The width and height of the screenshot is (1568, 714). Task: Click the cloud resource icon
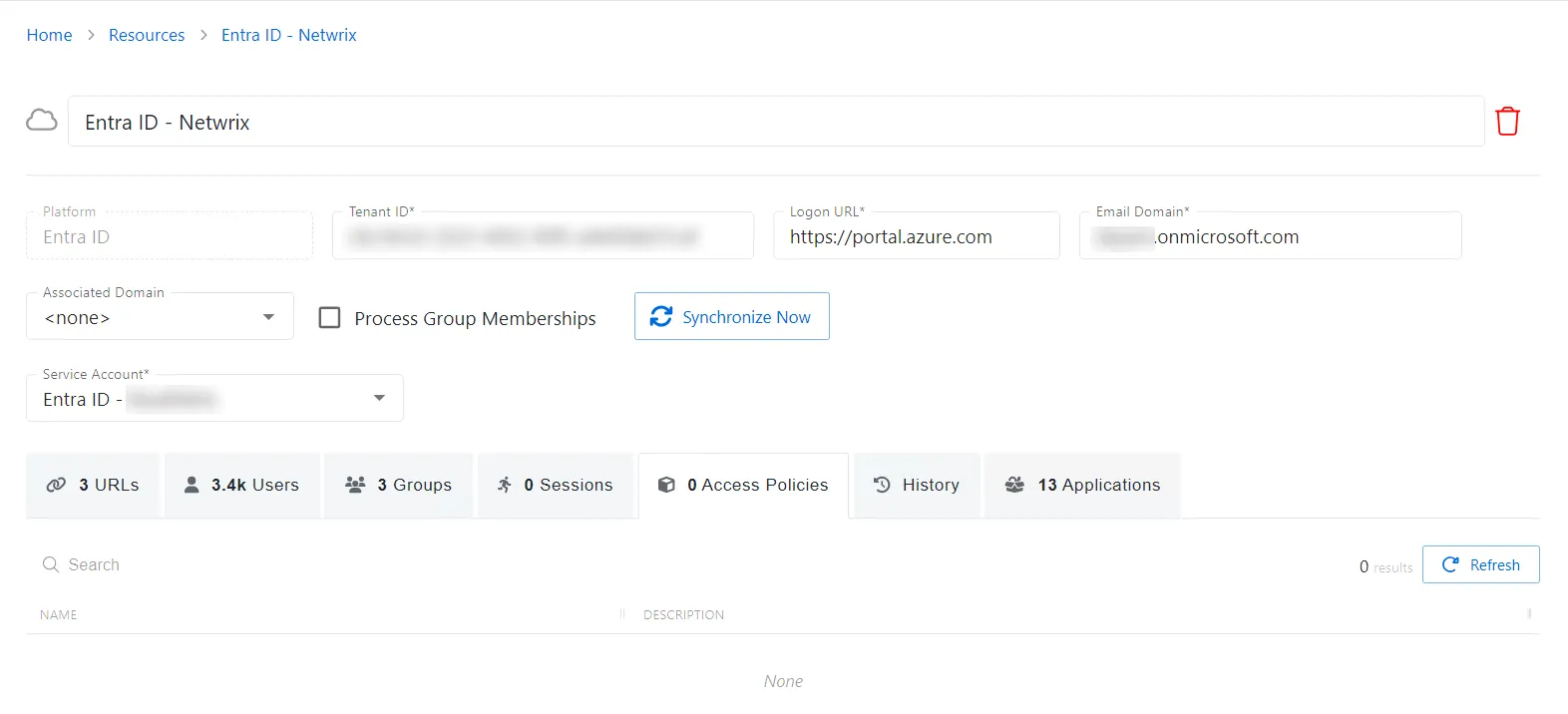pos(42,121)
